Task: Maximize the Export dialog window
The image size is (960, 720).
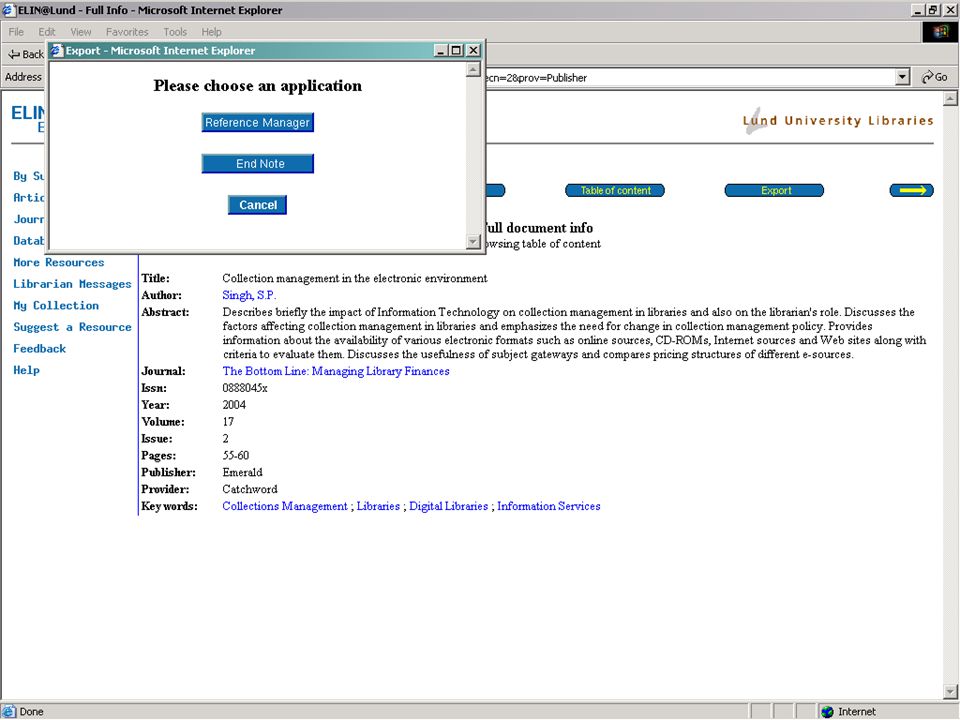Action: point(456,50)
